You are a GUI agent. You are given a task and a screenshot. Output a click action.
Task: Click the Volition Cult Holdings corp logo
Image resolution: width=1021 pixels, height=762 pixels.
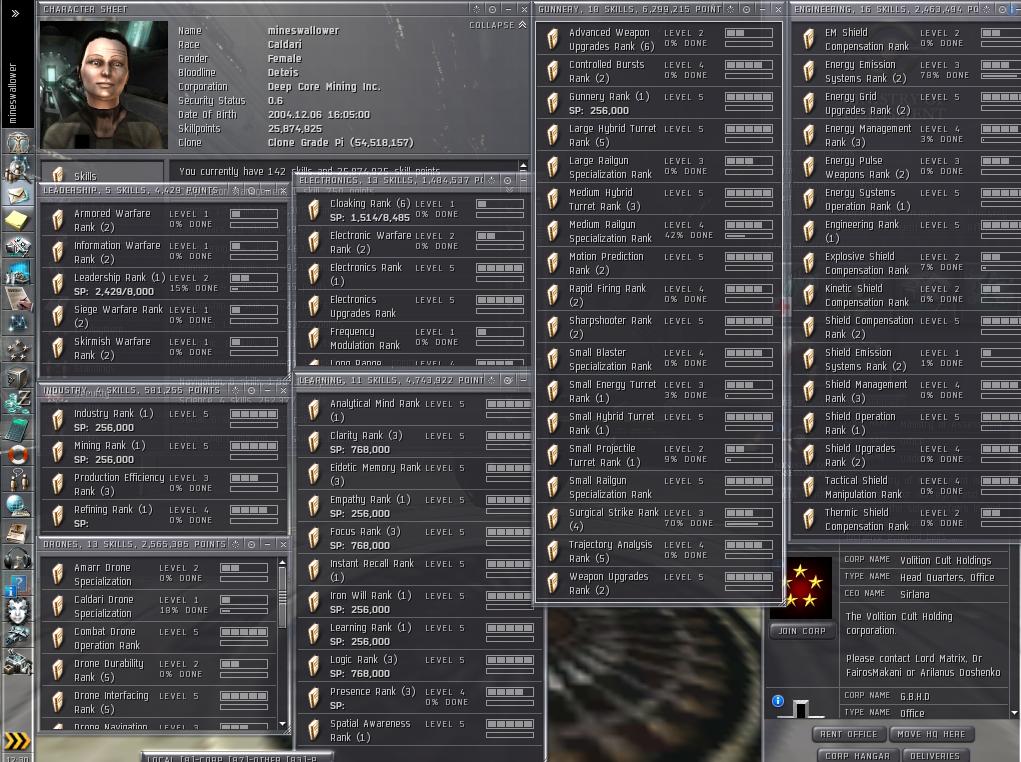pos(801,588)
